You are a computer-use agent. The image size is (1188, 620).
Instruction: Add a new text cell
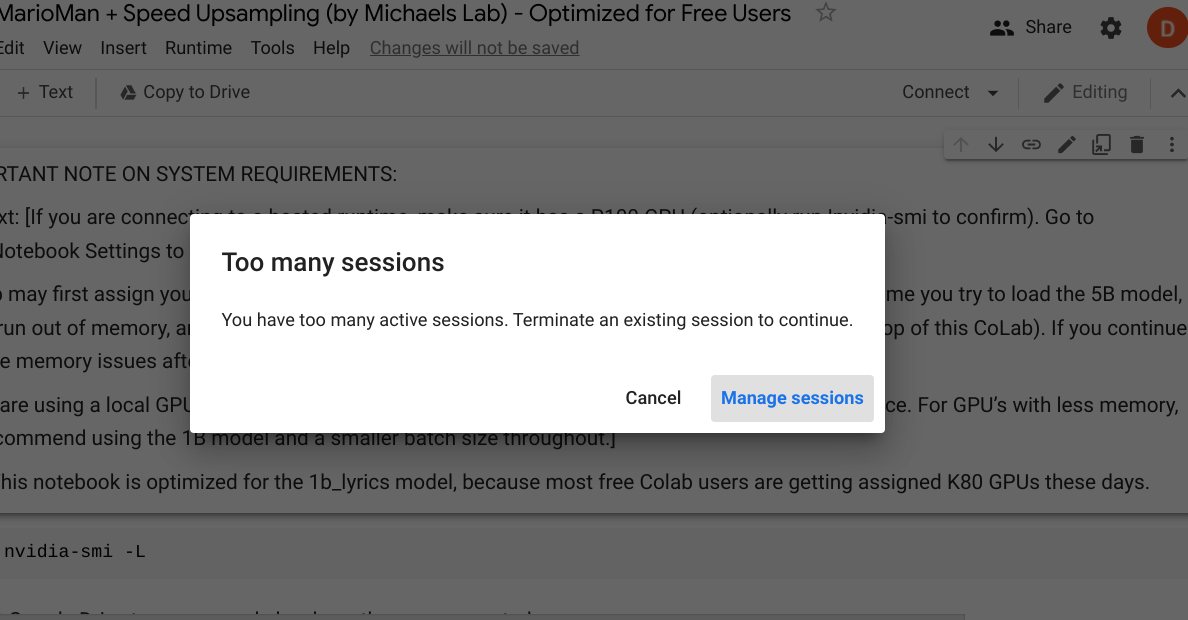[x=44, y=91]
